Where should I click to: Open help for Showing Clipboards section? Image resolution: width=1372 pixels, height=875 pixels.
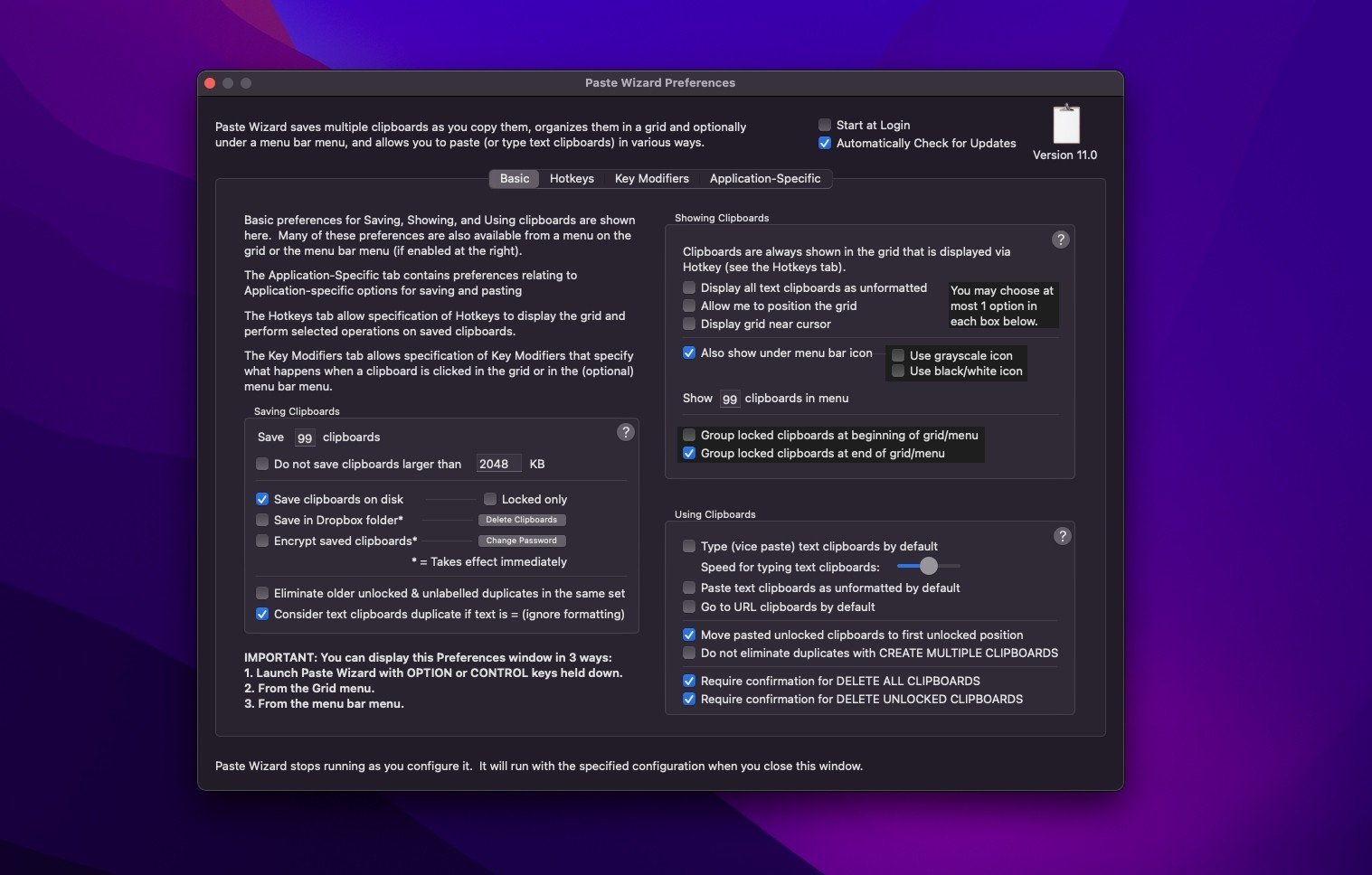pyautogui.click(x=1061, y=240)
